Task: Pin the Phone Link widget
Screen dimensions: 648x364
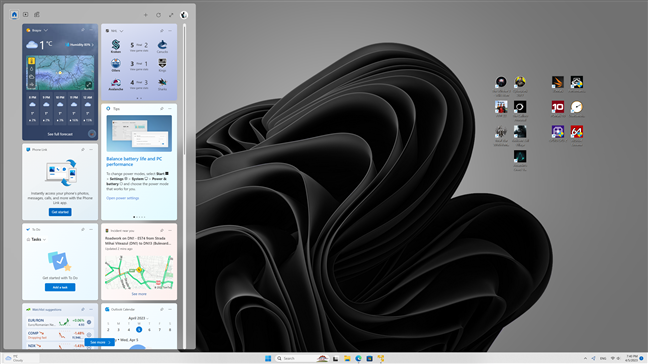Action: 83,150
